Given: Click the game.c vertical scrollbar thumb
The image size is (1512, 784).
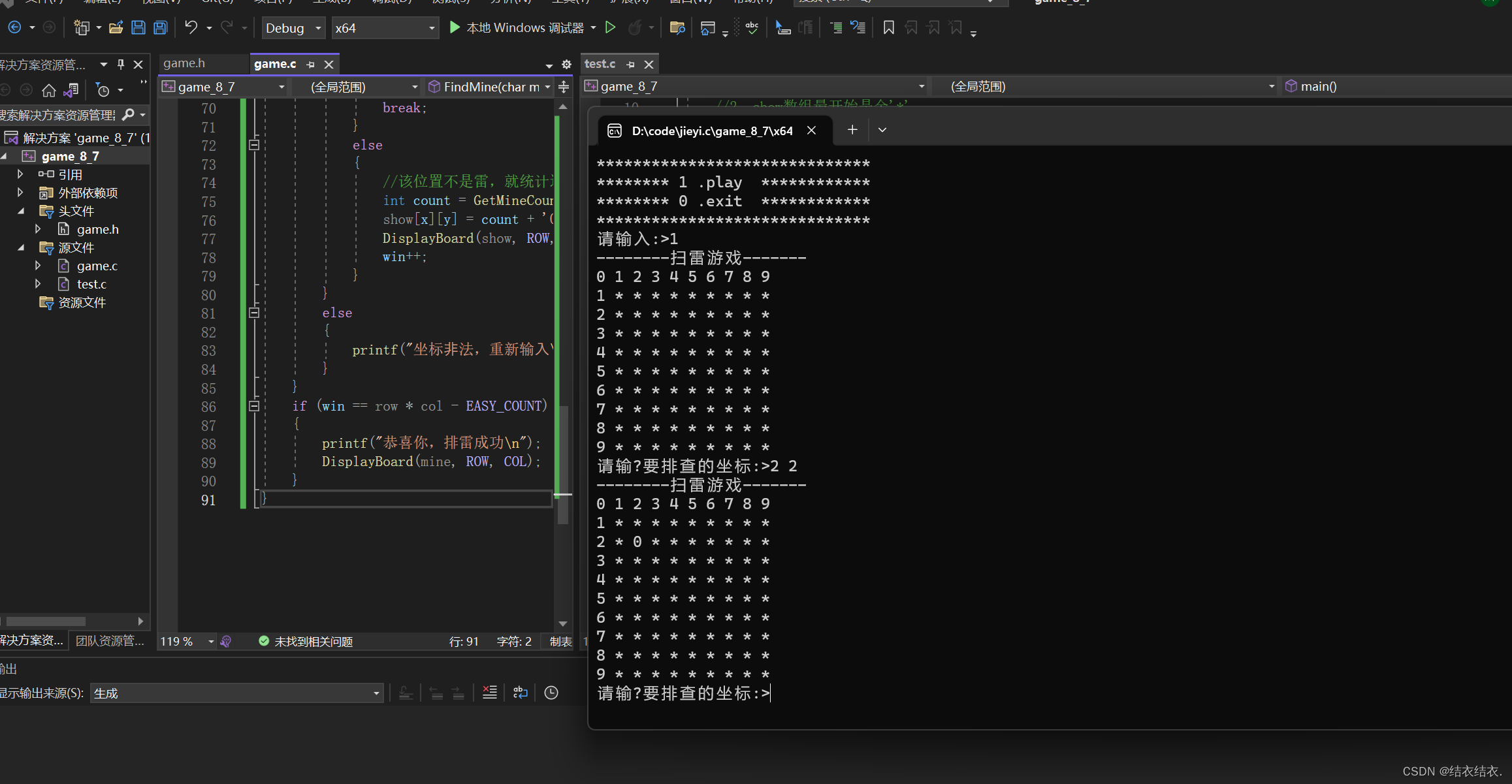Looking at the screenshot, I should [563, 463].
